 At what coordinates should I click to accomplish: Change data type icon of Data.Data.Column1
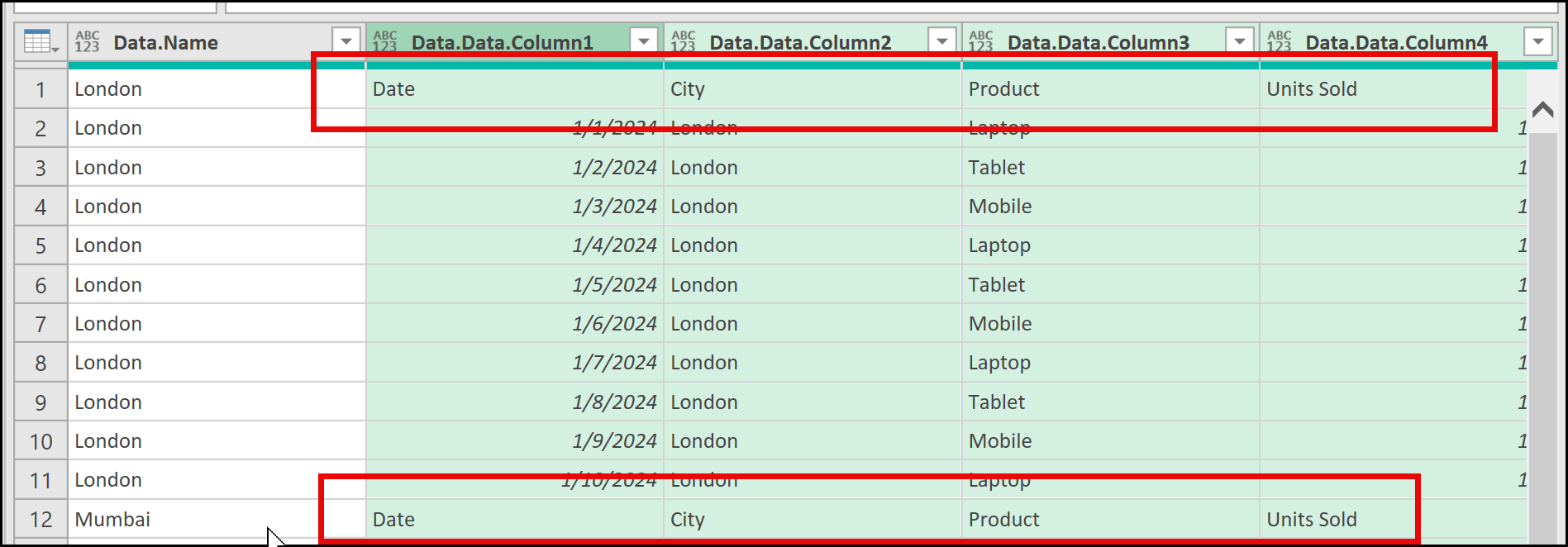pyautogui.click(x=385, y=41)
